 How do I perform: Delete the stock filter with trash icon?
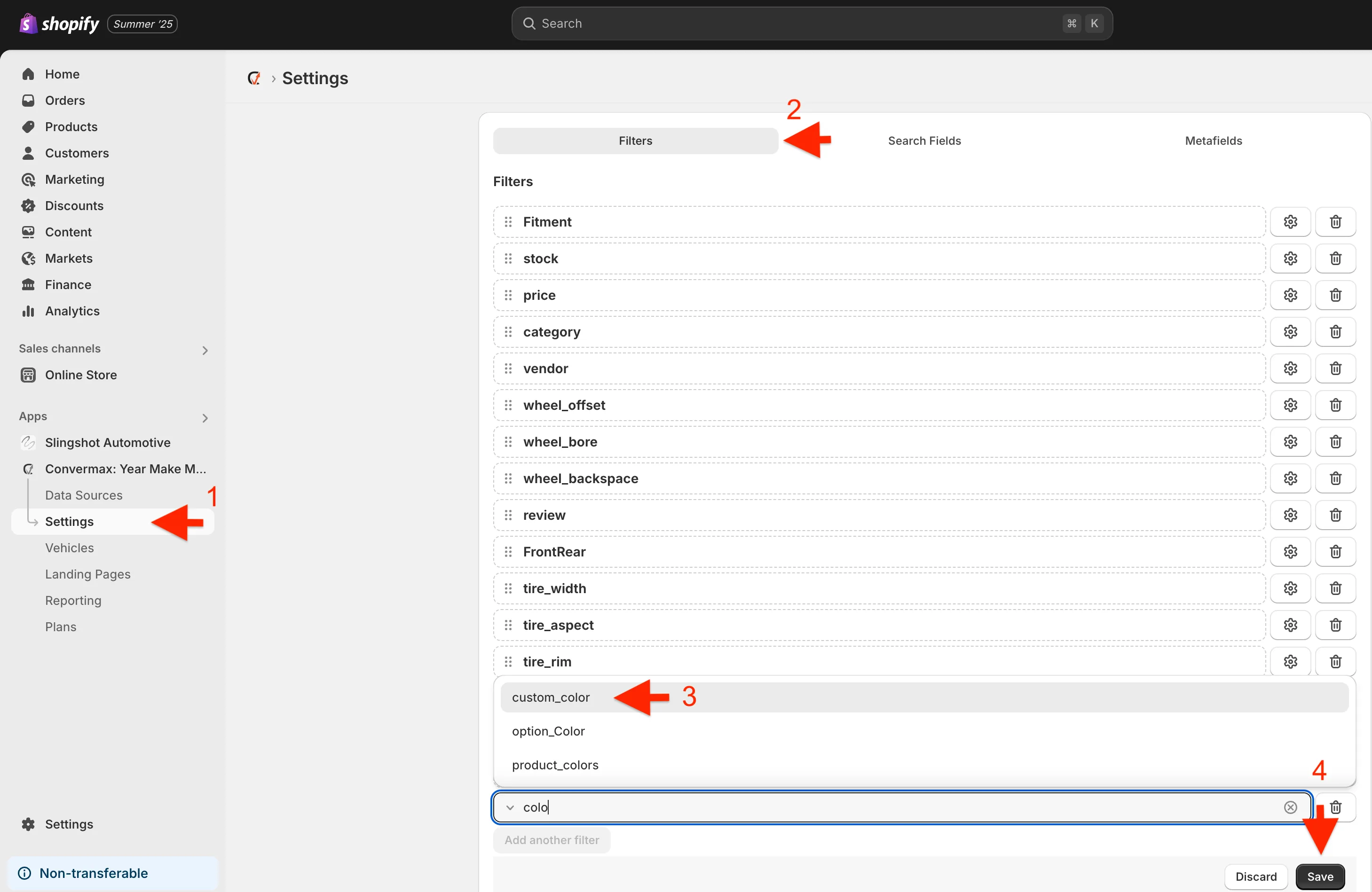pos(1335,259)
